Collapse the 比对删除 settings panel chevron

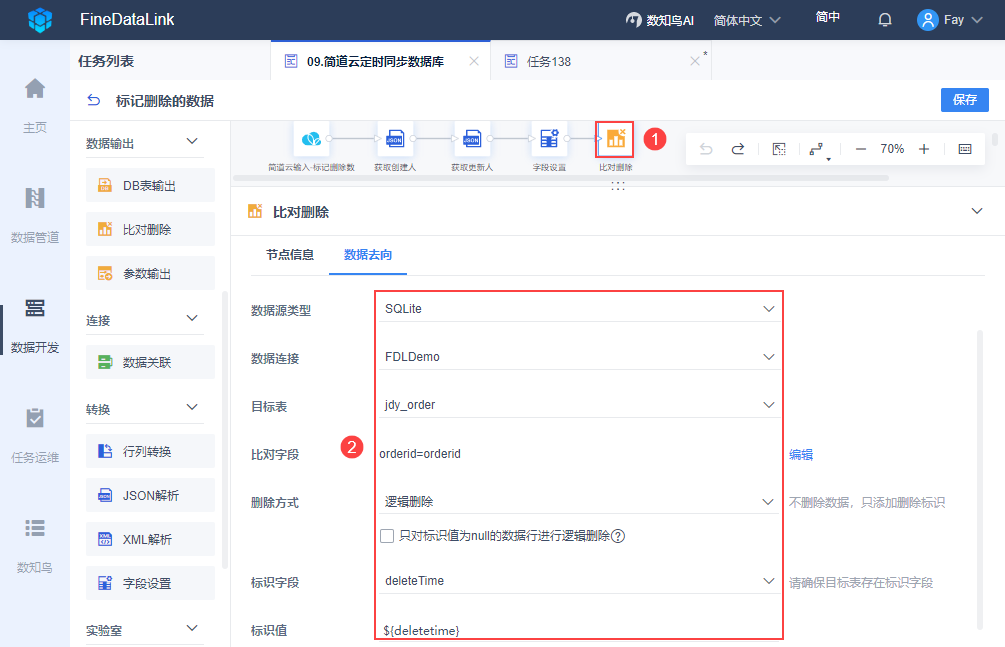(977, 211)
